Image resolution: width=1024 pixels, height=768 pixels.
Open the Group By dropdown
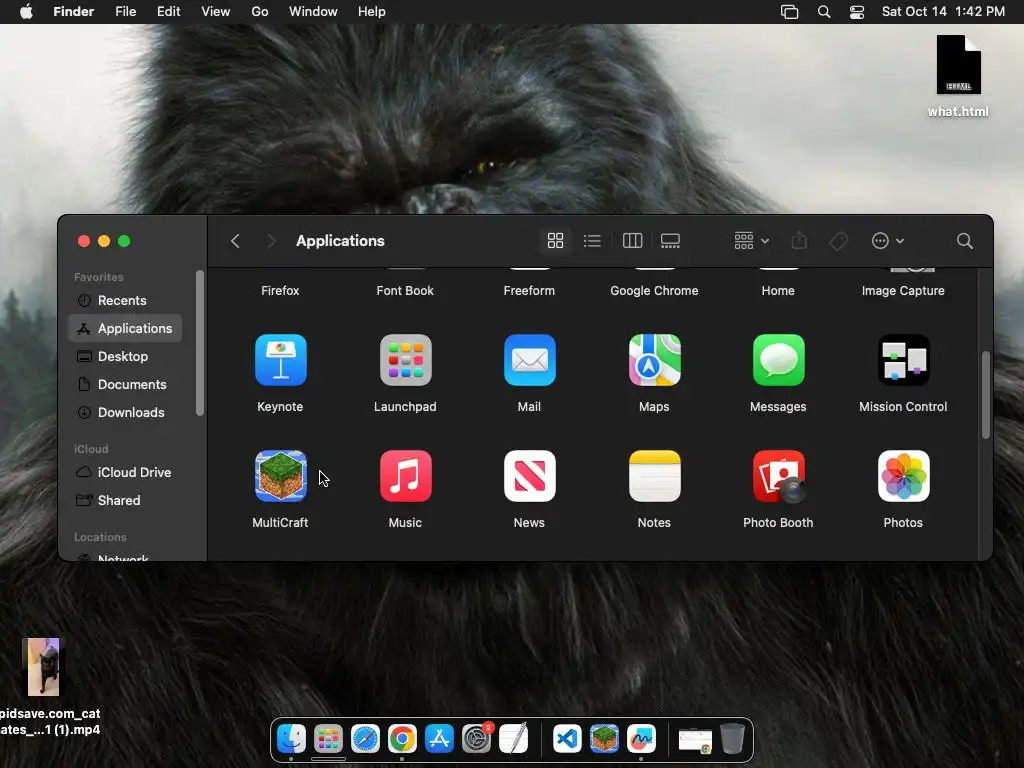pyautogui.click(x=751, y=241)
